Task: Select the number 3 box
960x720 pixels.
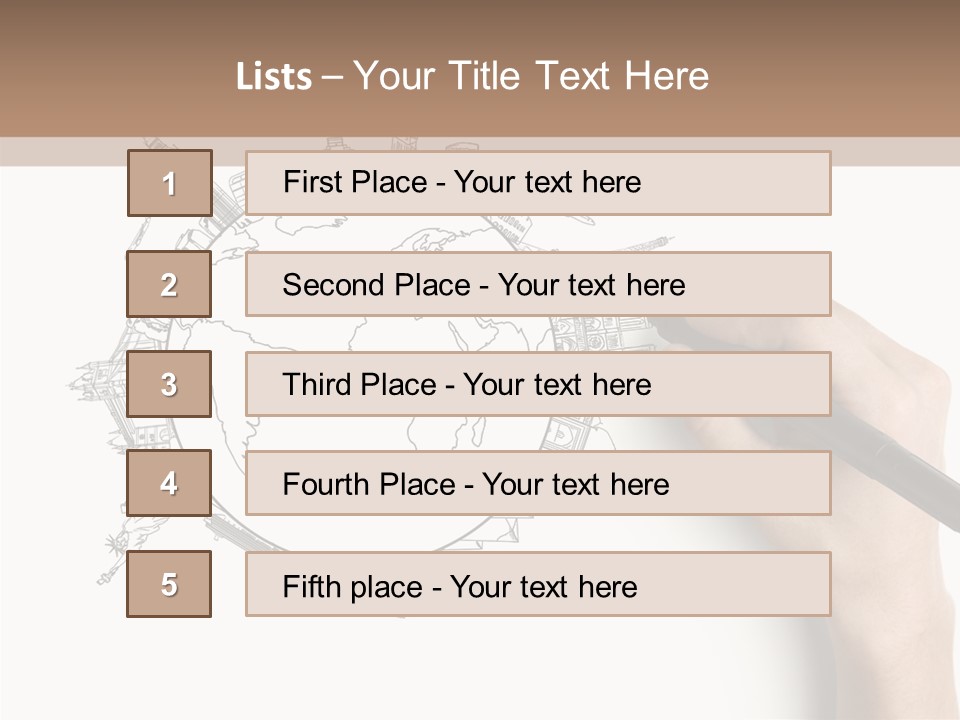Action: [169, 384]
